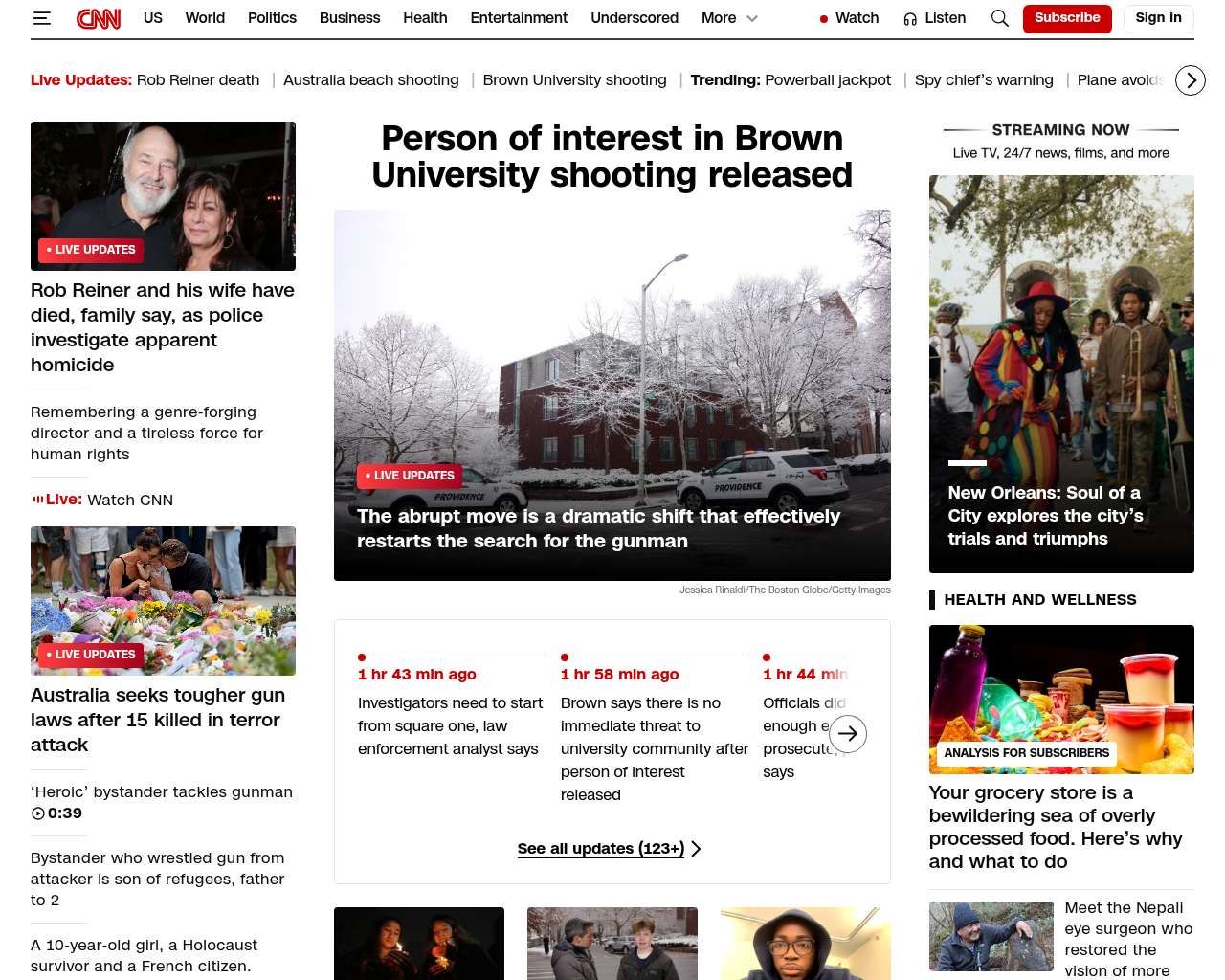
Task: Open the hamburger menu icon
Action: click(41, 18)
